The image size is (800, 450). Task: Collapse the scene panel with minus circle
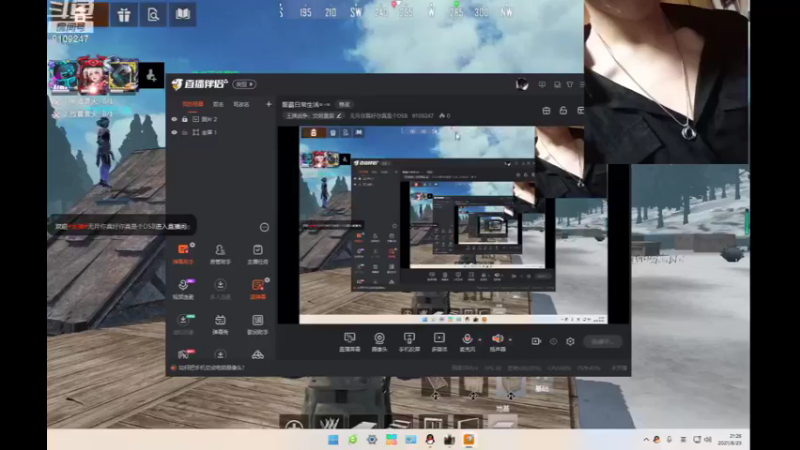[x=264, y=227]
